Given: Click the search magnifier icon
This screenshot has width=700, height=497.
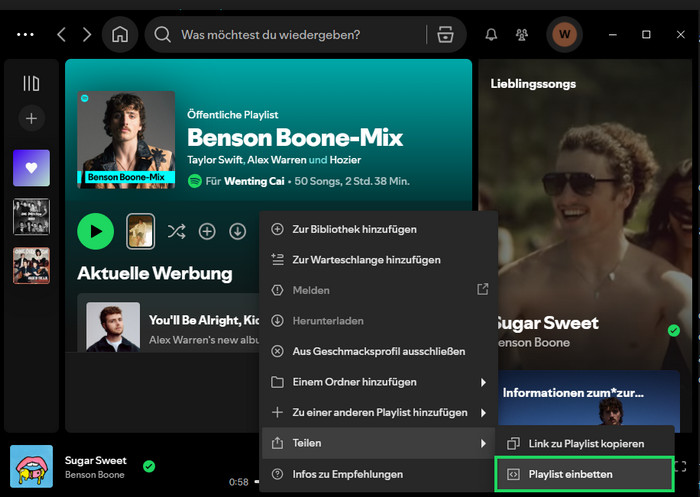Looking at the screenshot, I should click(x=162, y=34).
